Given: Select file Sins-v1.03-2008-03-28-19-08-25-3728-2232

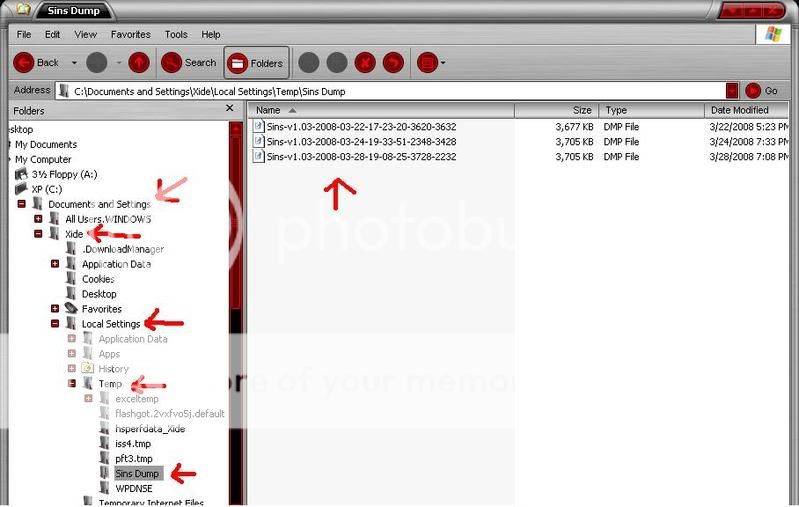Looking at the screenshot, I should coord(361,156).
